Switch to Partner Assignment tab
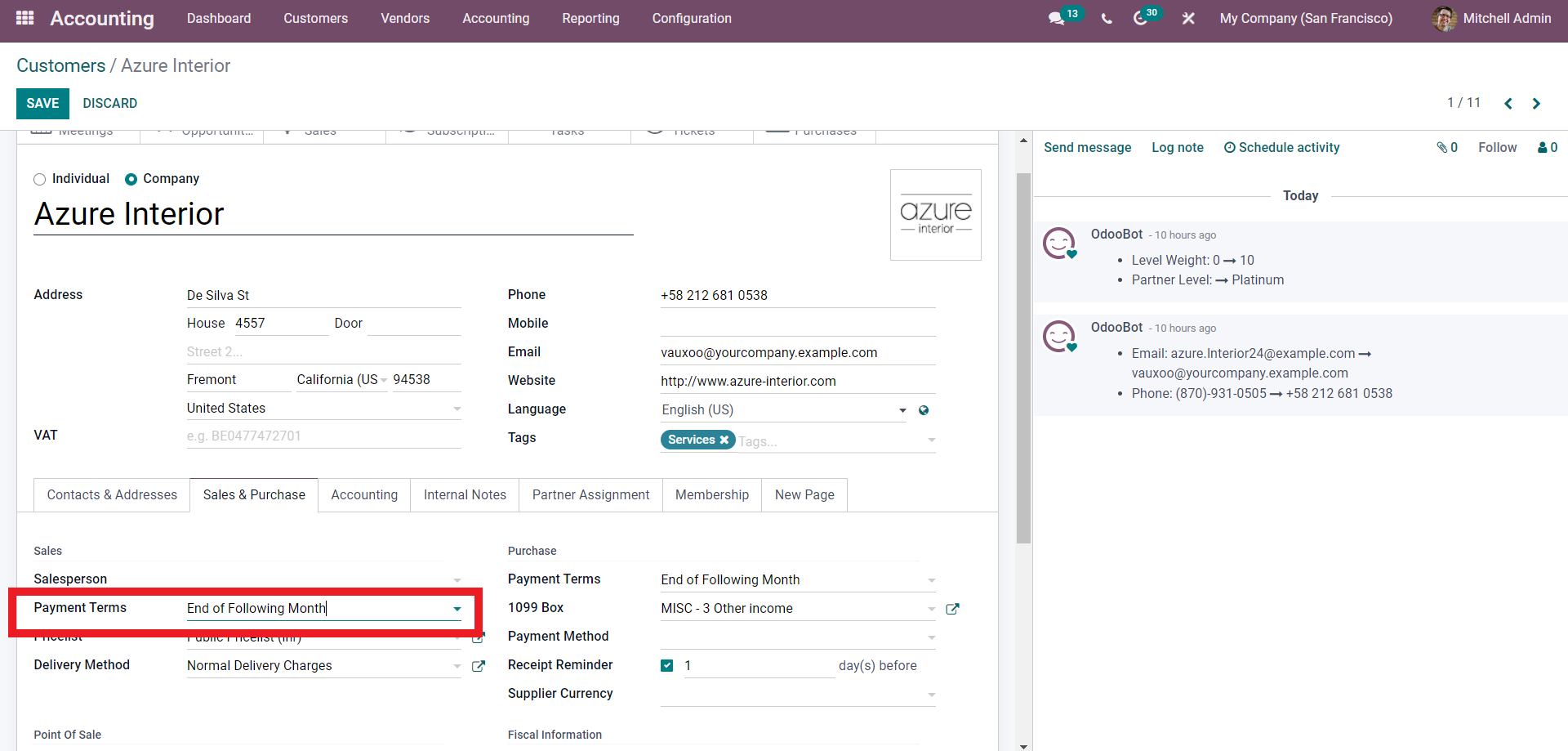Image resolution: width=1568 pixels, height=751 pixels. coord(590,495)
